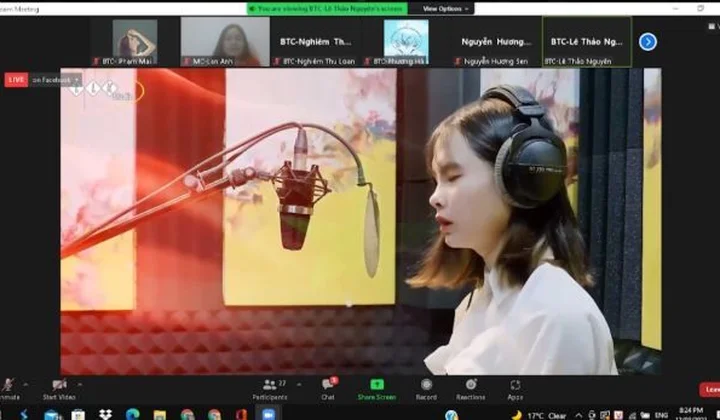Image resolution: width=720 pixels, height=420 pixels.
Task: Open Microsoft Edge from the taskbar
Action: (133, 414)
